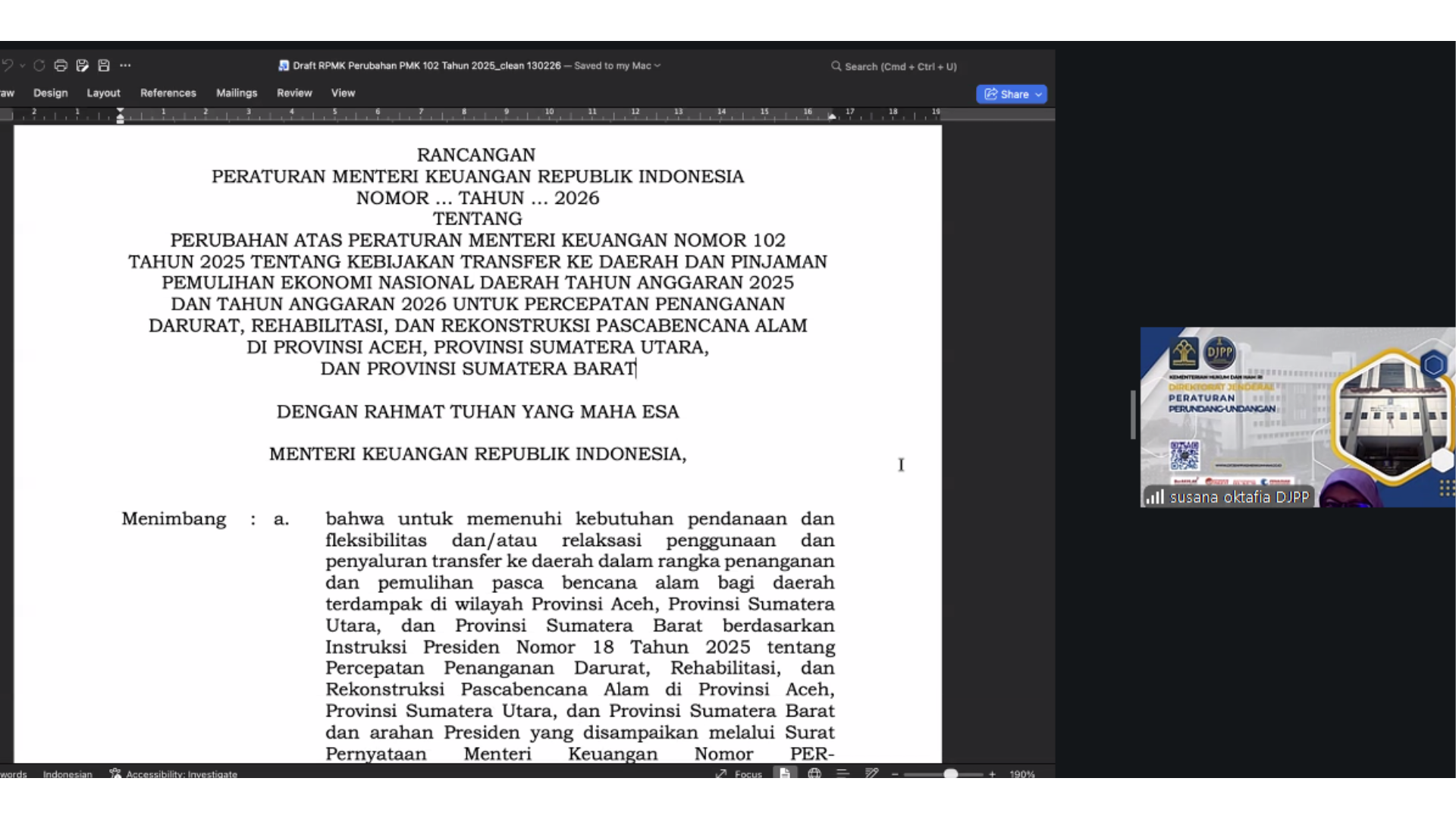The height and width of the screenshot is (819, 1456).
Task: Open Accessibility Investigate checker
Action: (174, 774)
